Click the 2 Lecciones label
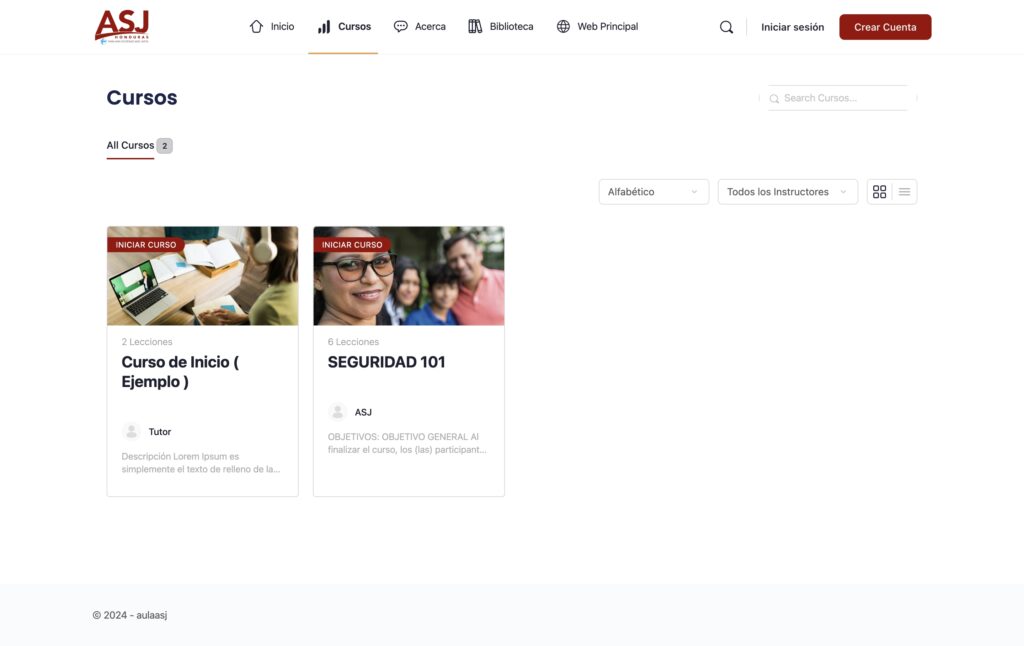 147,342
